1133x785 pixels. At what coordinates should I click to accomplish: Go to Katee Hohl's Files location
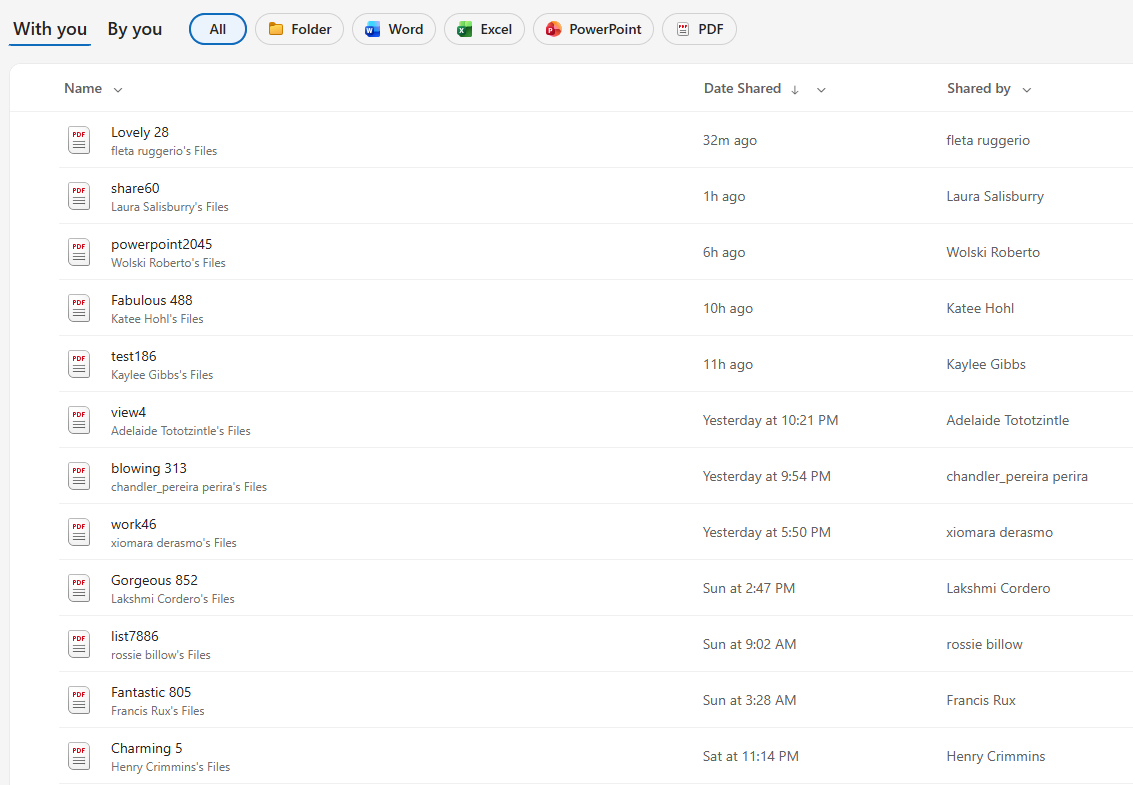click(x=157, y=319)
